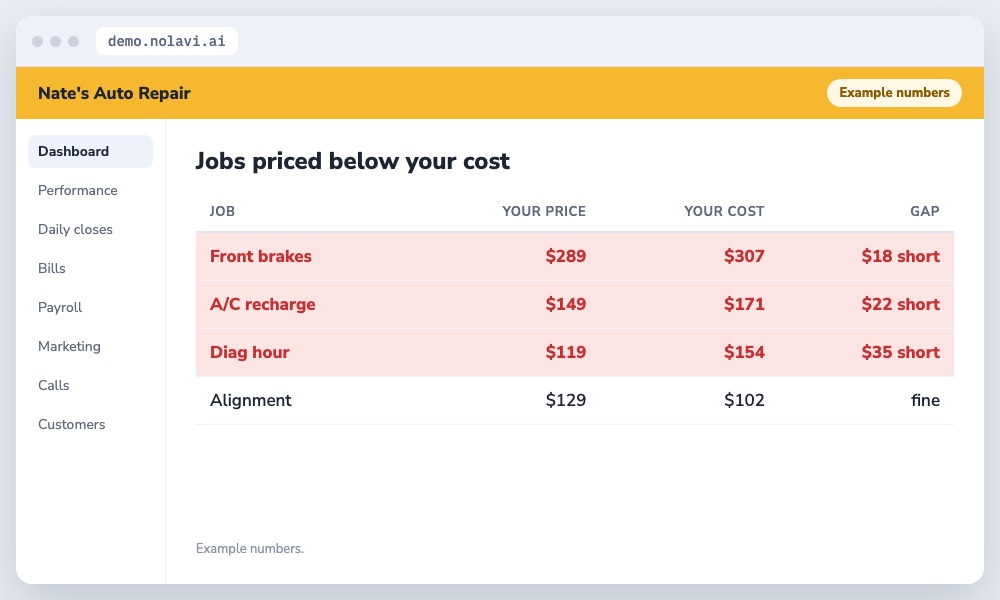
Task: Click the $119 Diag hour price
Action: (566, 352)
